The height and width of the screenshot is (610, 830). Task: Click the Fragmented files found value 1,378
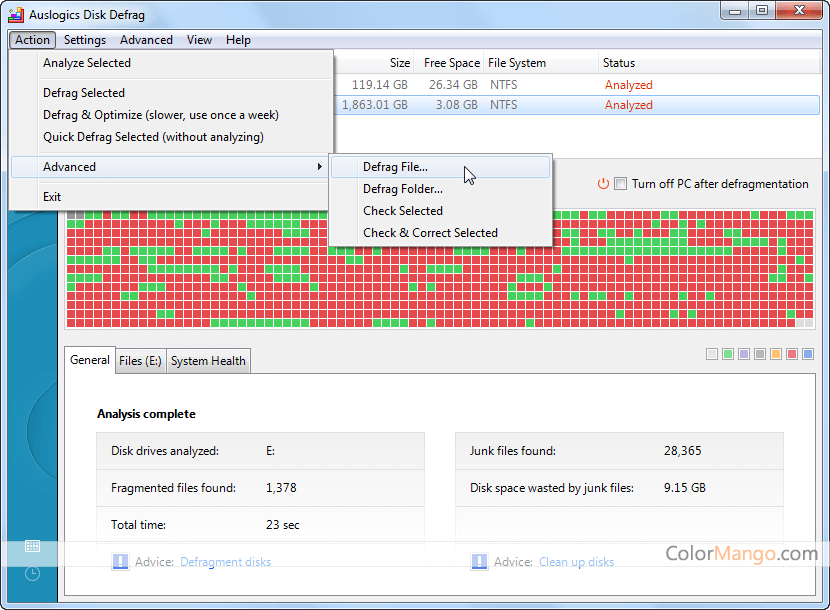(281, 488)
